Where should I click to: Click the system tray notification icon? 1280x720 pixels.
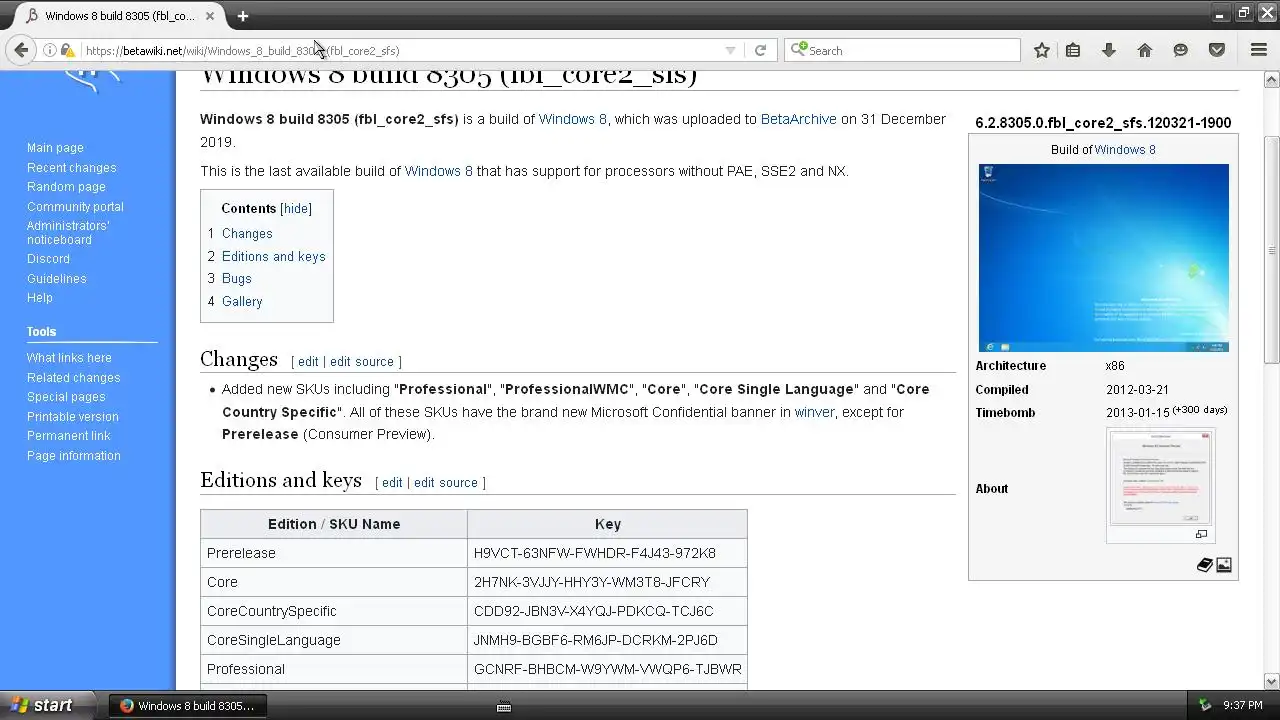pos(1205,705)
